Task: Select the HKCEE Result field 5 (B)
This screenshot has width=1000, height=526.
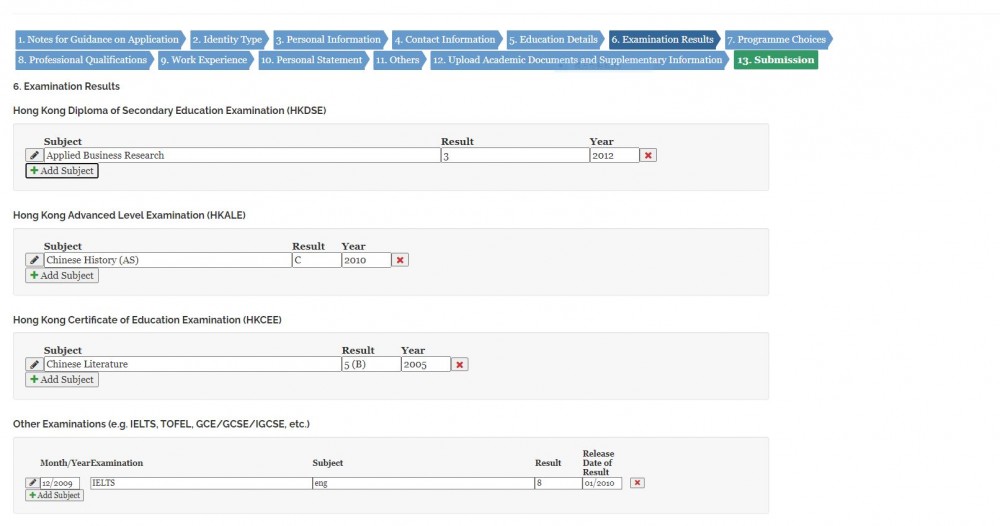Action: pyautogui.click(x=370, y=365)
